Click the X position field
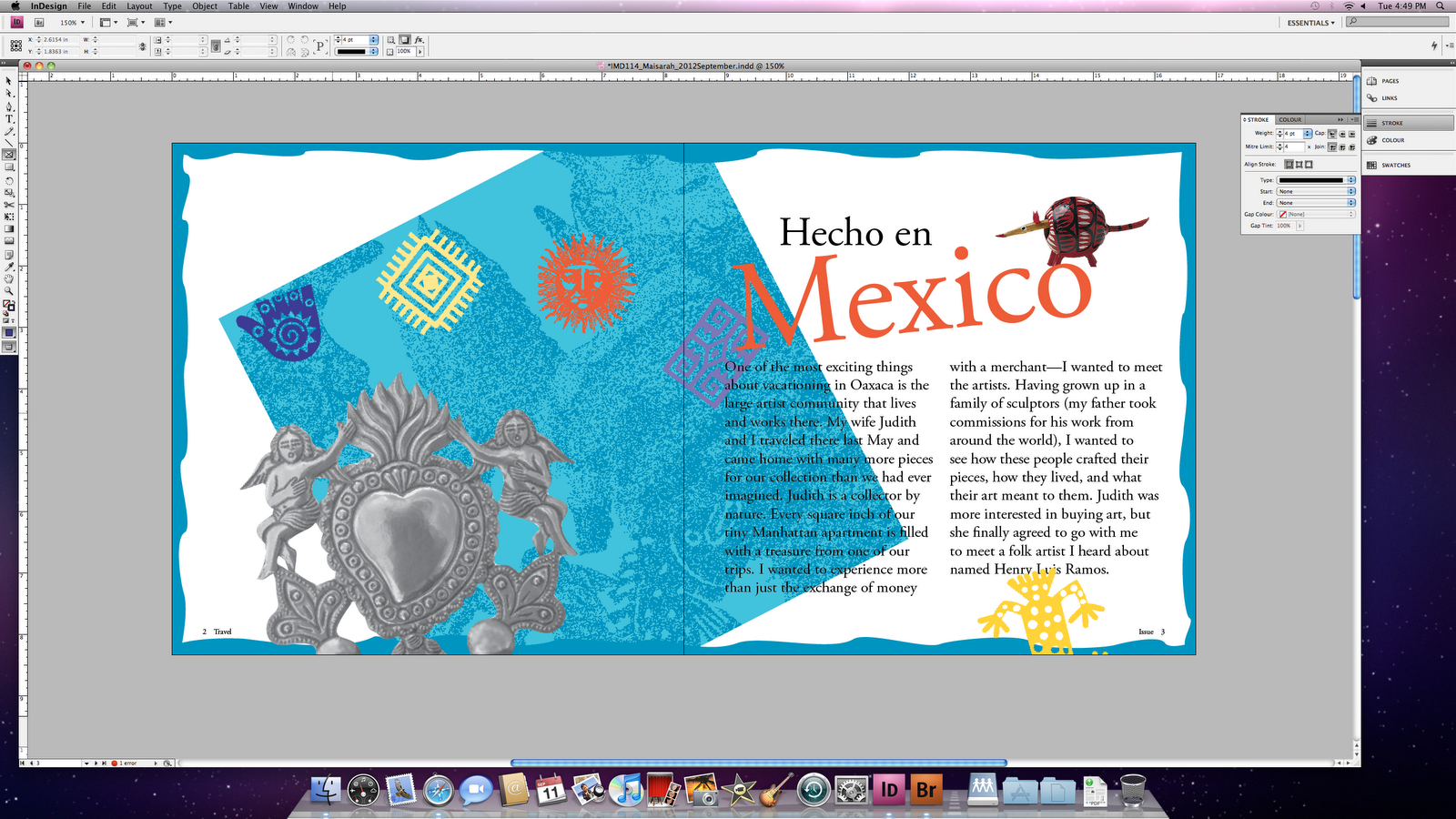 tap(61, 40)
